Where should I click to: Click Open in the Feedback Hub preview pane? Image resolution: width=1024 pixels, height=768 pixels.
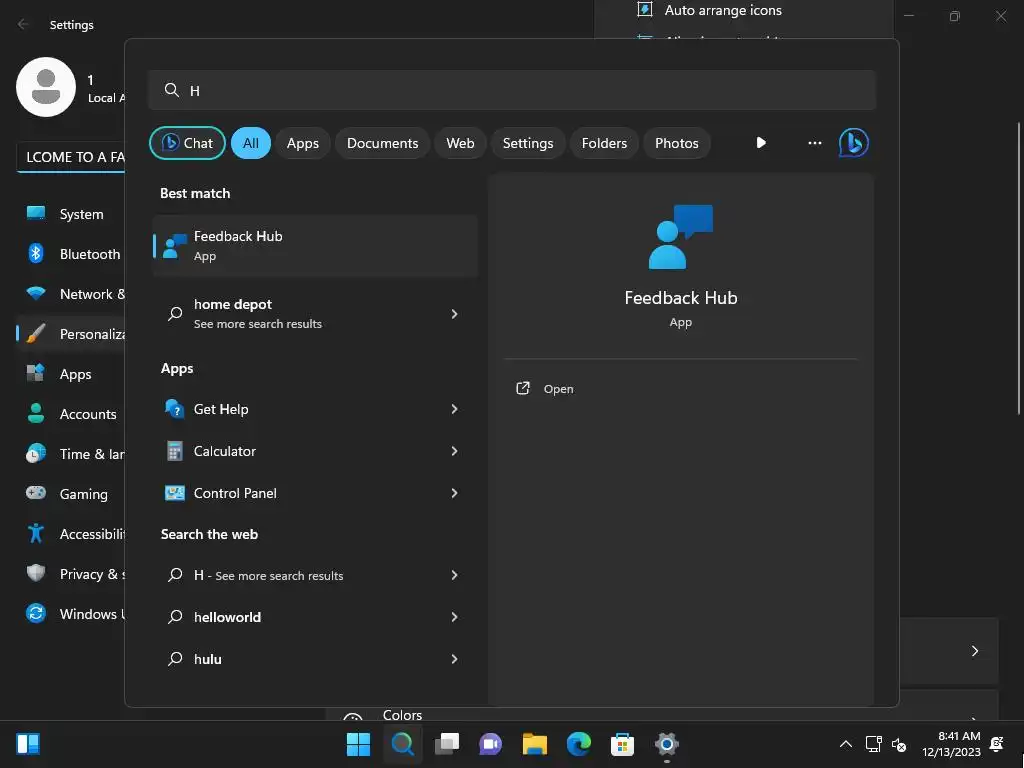pos(558,389)
